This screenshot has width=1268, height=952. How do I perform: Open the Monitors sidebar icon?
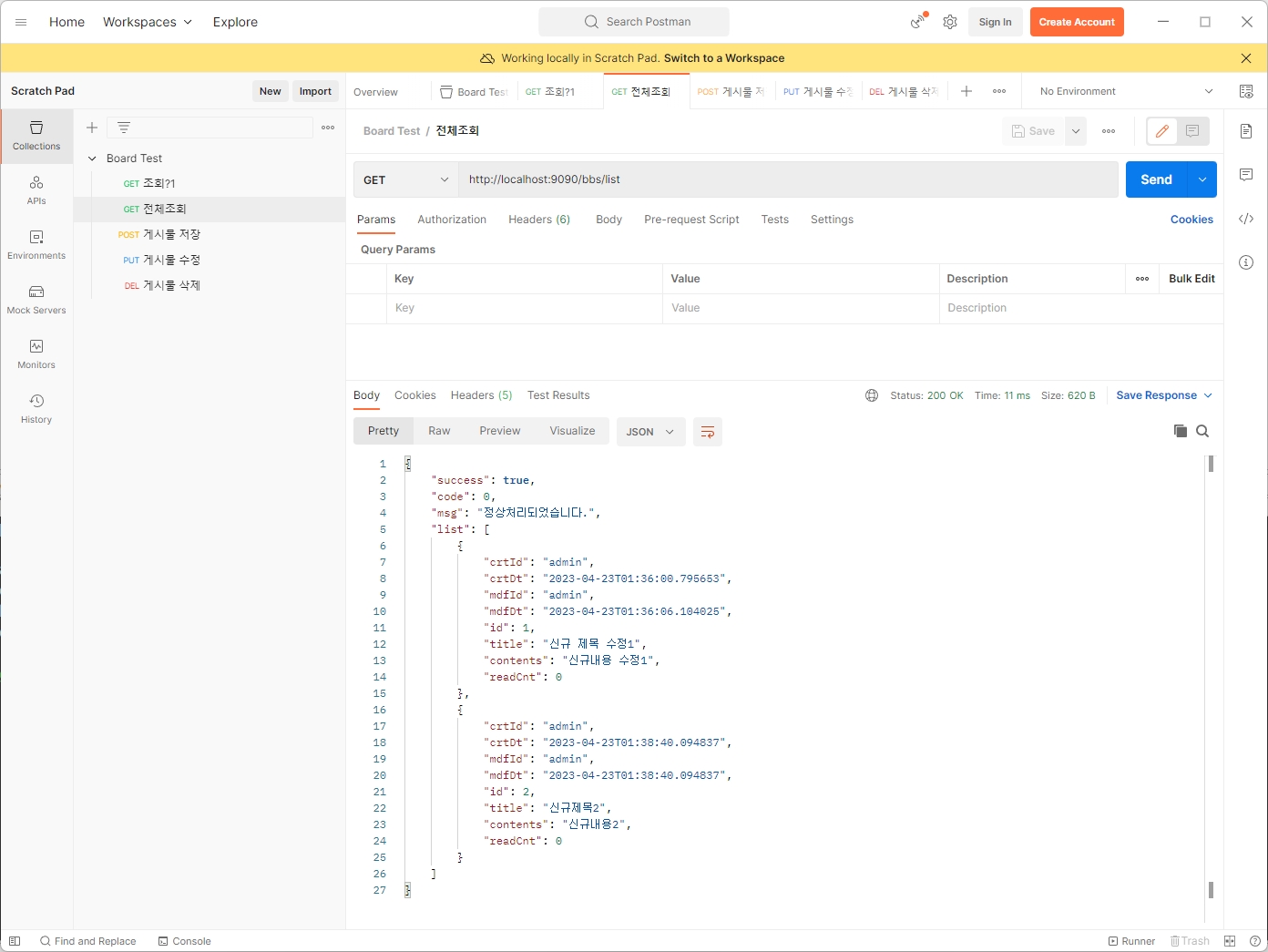[36, 354]
